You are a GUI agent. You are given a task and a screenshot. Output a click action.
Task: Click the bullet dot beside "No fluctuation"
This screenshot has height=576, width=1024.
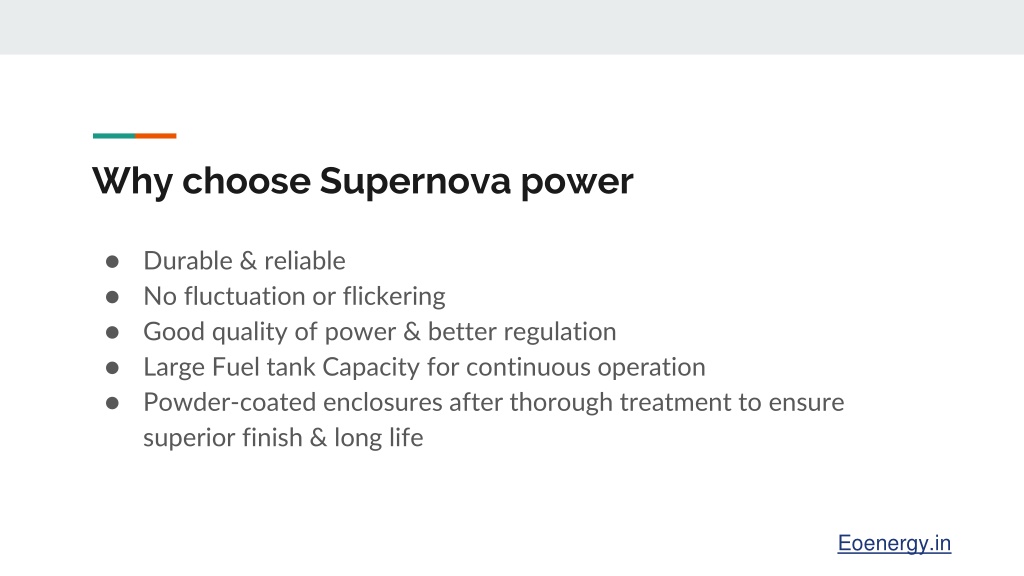point(112,297)
